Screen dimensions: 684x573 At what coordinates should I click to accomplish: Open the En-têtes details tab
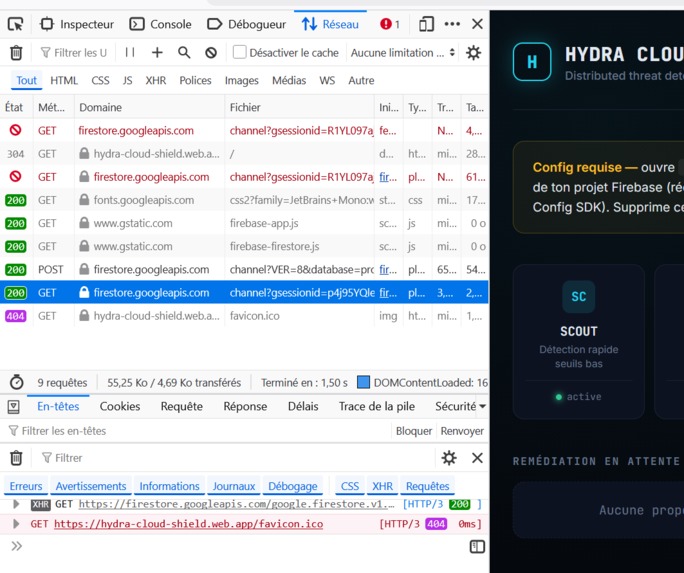point(58,406)
